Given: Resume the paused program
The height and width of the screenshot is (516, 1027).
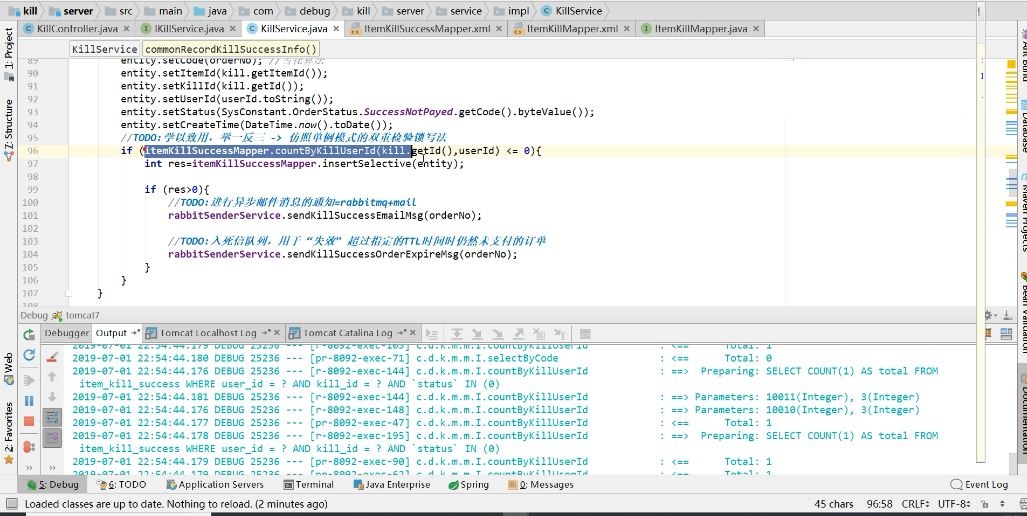Looking at the screenshot, I should (28, 380).
